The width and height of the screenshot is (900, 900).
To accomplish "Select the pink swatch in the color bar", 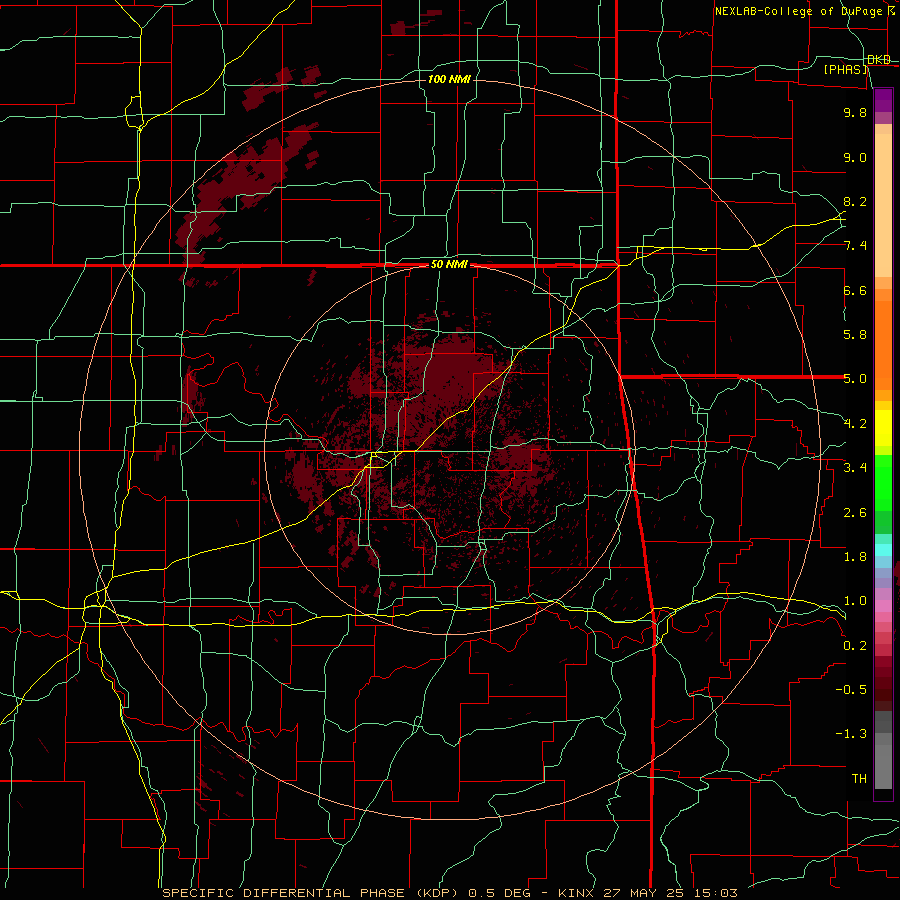I will [883, 606].
